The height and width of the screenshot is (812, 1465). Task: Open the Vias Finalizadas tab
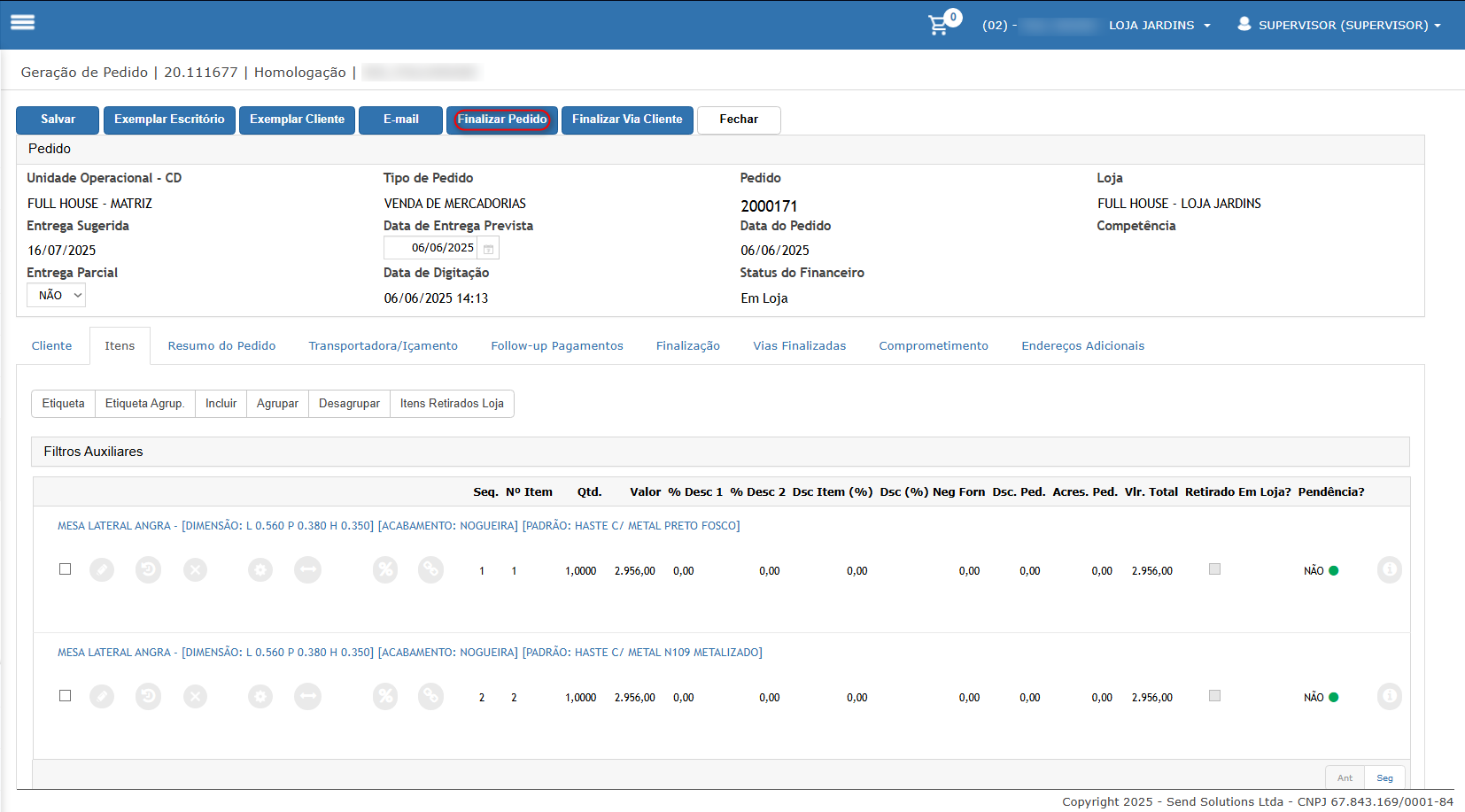(x=799, y=345)
